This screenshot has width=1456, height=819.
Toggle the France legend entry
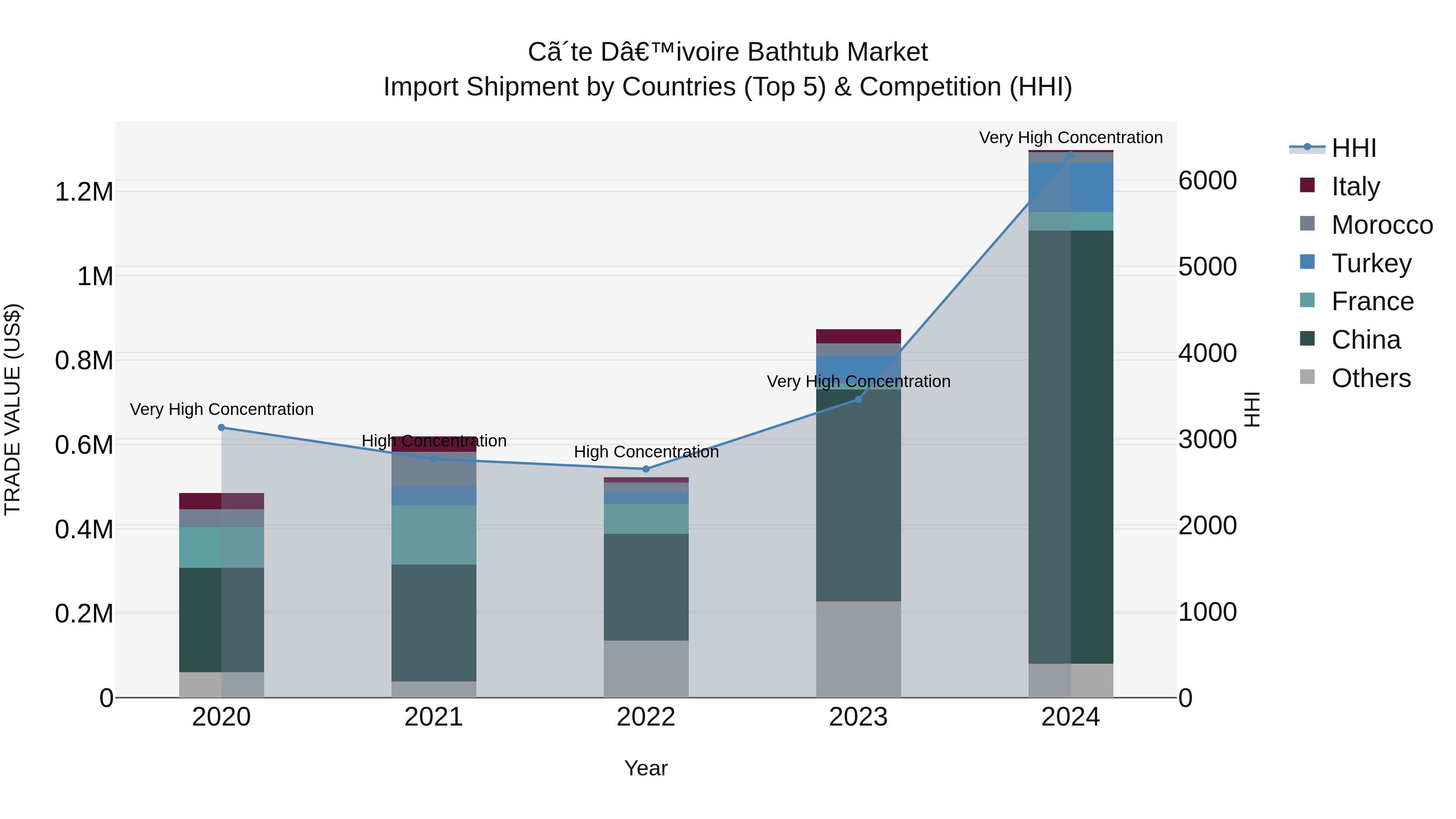pos(1356,301)
